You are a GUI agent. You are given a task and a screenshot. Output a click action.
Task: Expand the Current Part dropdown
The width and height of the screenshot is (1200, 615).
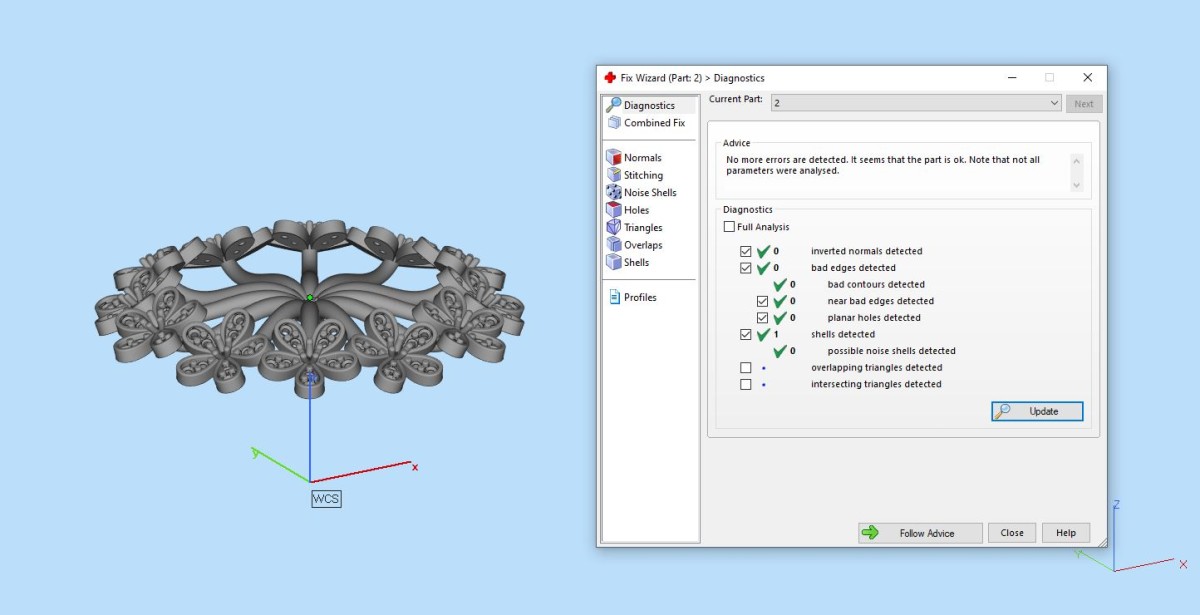coord(1055,103)
